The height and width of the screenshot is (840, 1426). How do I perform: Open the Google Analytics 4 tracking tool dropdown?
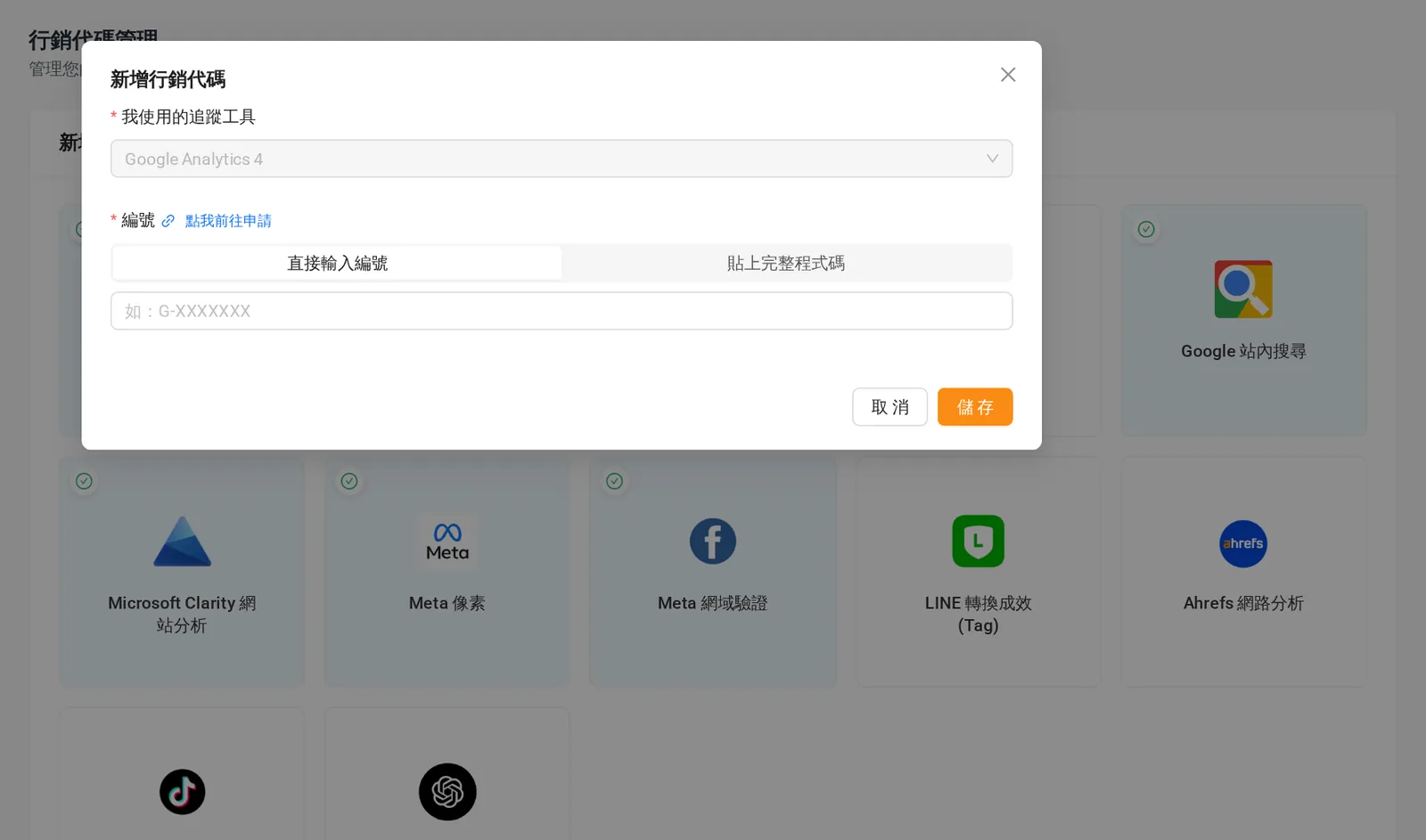tap(561, 159)
